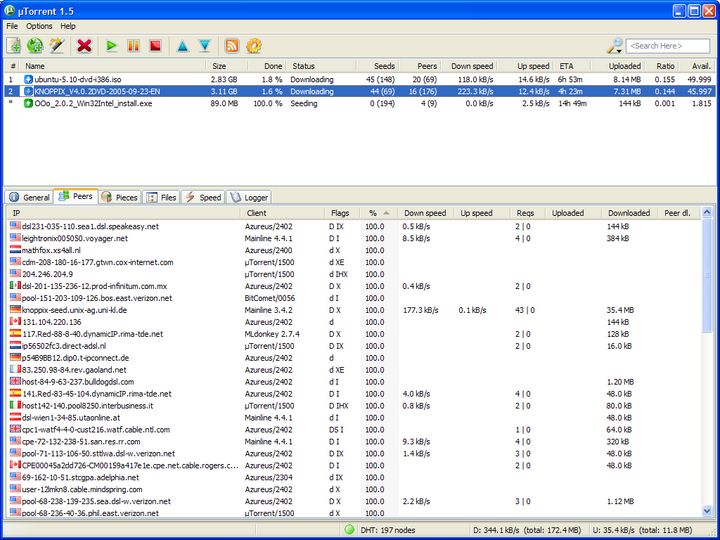
Task: Switch to the General tab
Action: 29,197
